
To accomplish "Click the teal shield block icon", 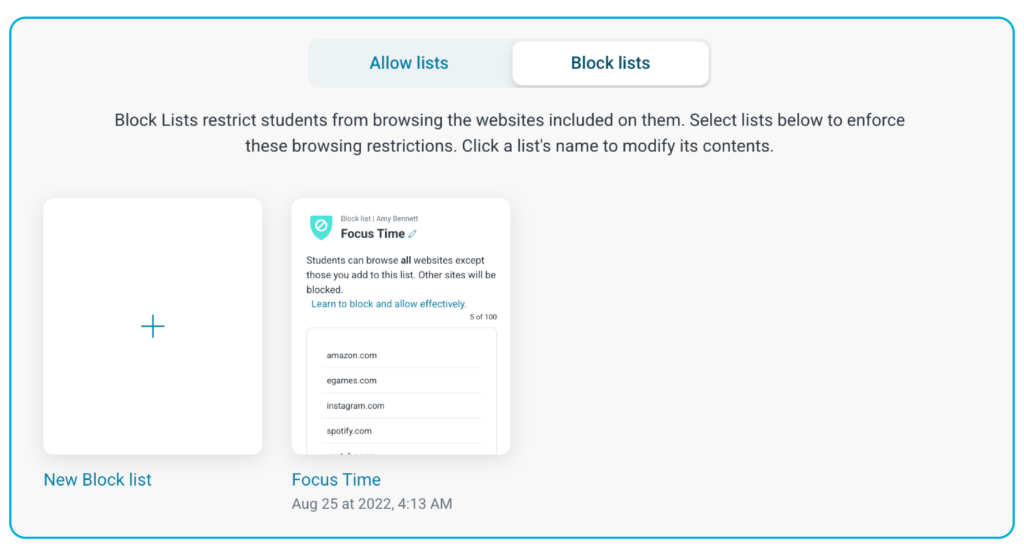I will pos(321,227).
